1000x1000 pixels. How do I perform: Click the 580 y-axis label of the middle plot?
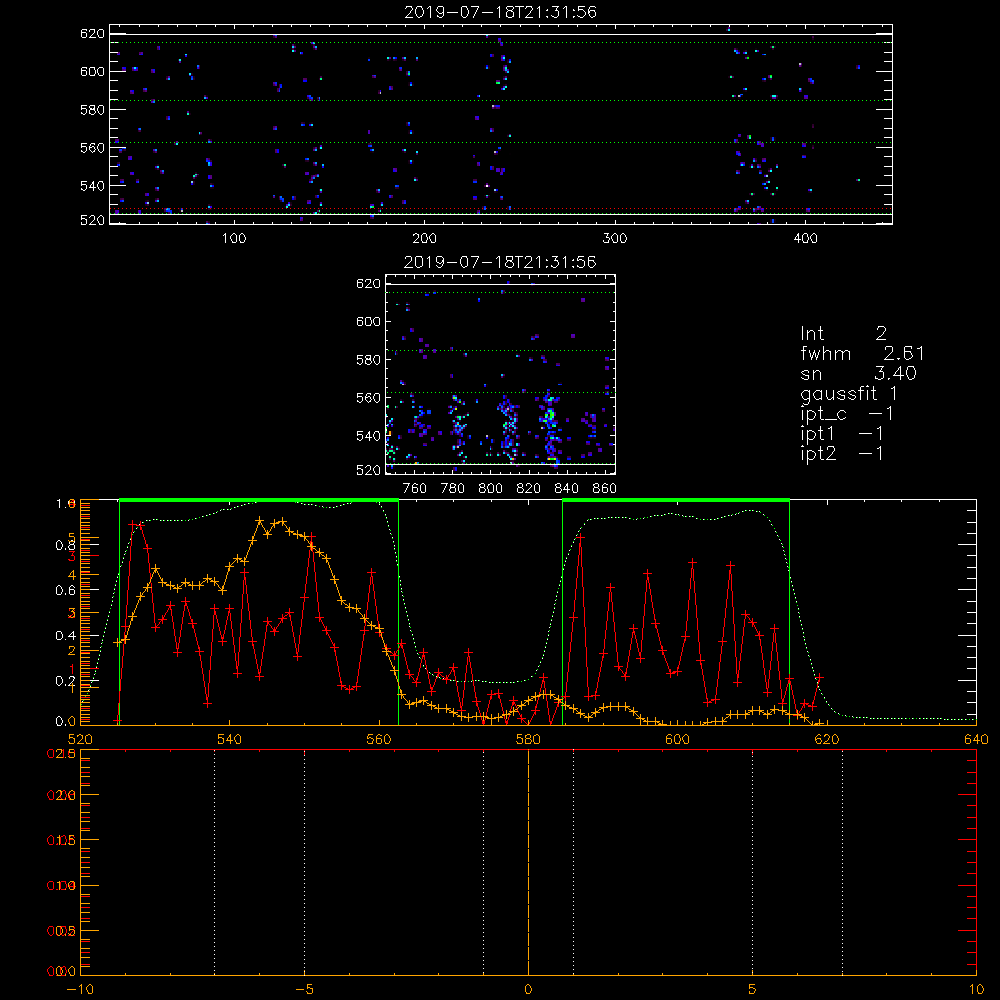point(369,360)
